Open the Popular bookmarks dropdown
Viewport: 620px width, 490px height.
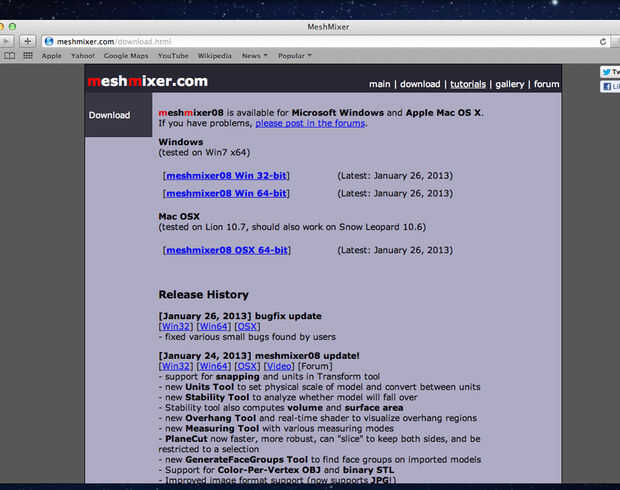pos(295,56)
